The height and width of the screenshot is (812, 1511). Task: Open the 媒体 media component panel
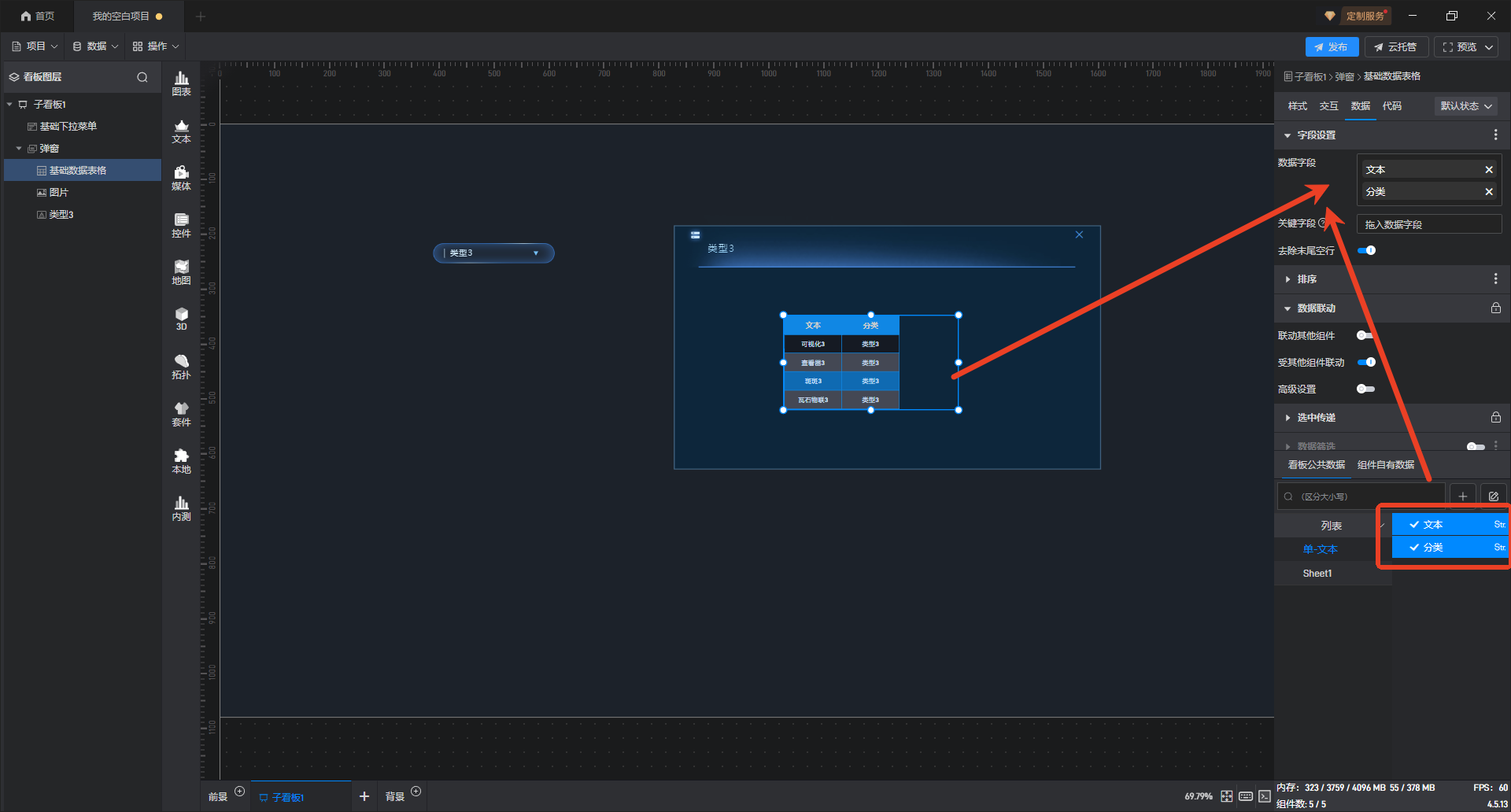(x=181, y=178)
